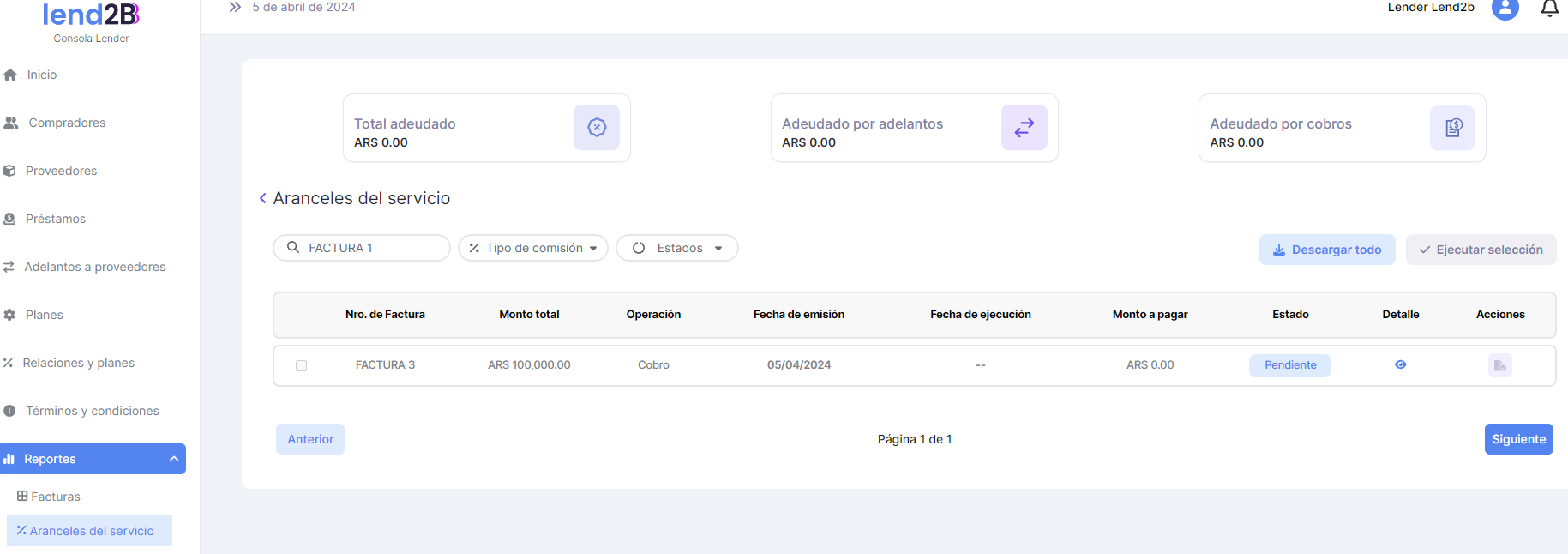
Task: Focus the FACTURA 1 search field
Action: pos(370,248)
